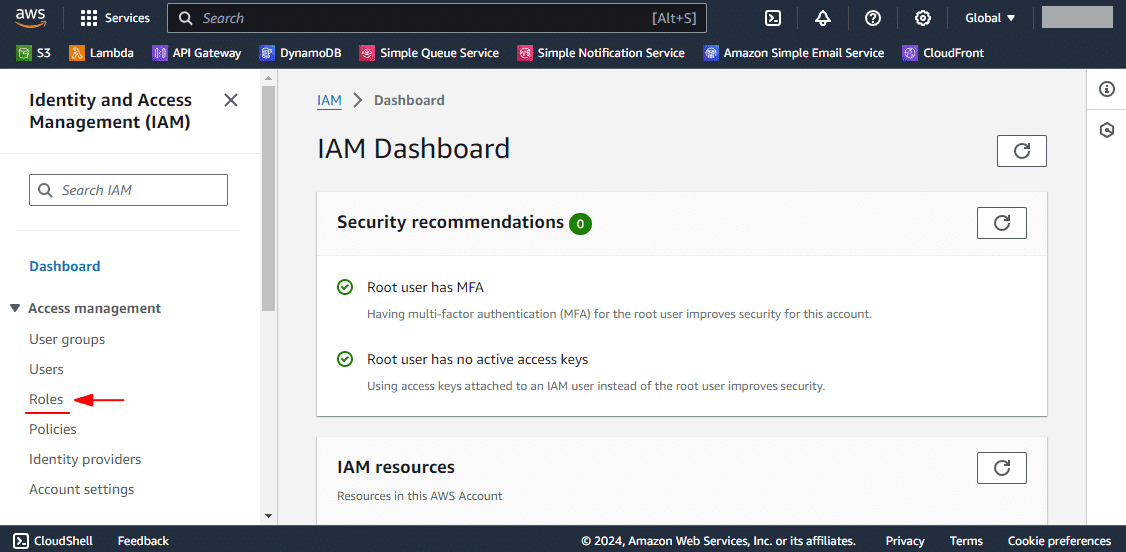Click the green 0 recommendations badge
This screenshot has width=1126, height=552.
coord(580,224)
